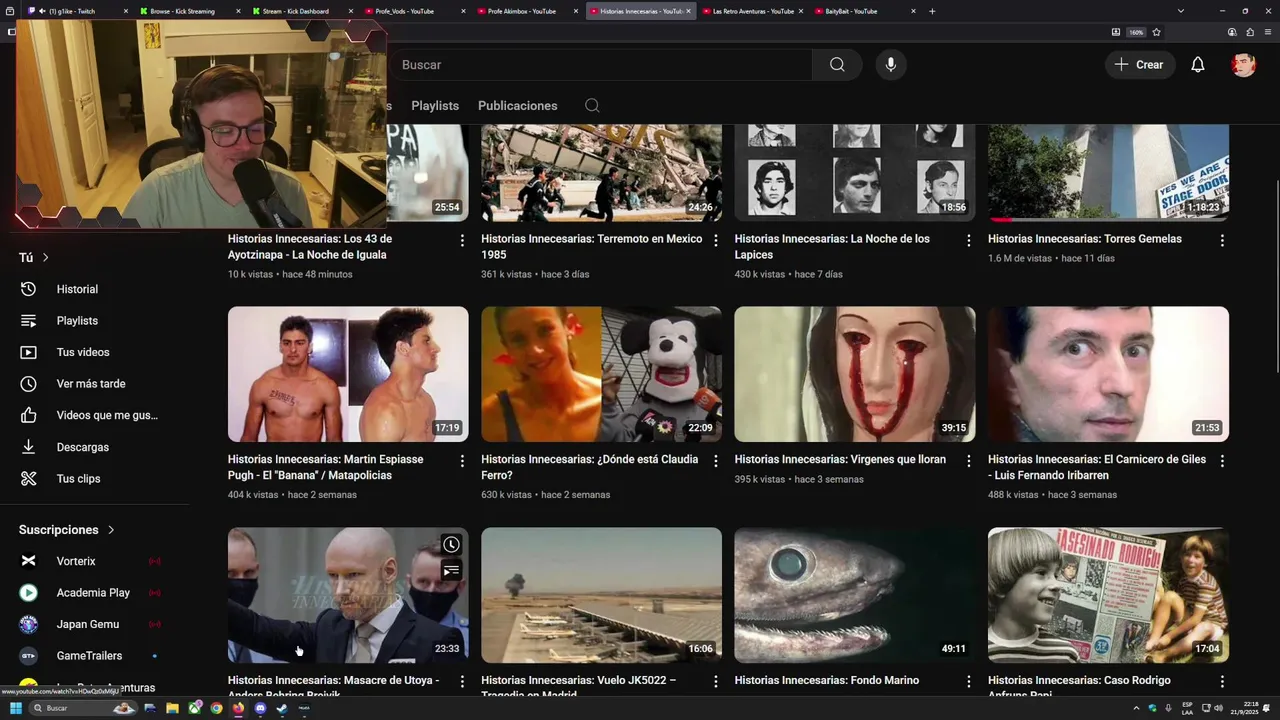The image size is (1280, 720).
Task: Add Utoya video to queue icon
Action: 451,571
